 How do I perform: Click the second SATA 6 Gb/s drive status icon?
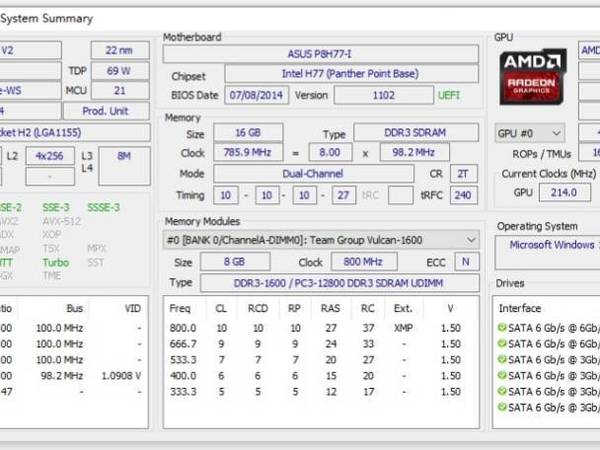[501, 343]
